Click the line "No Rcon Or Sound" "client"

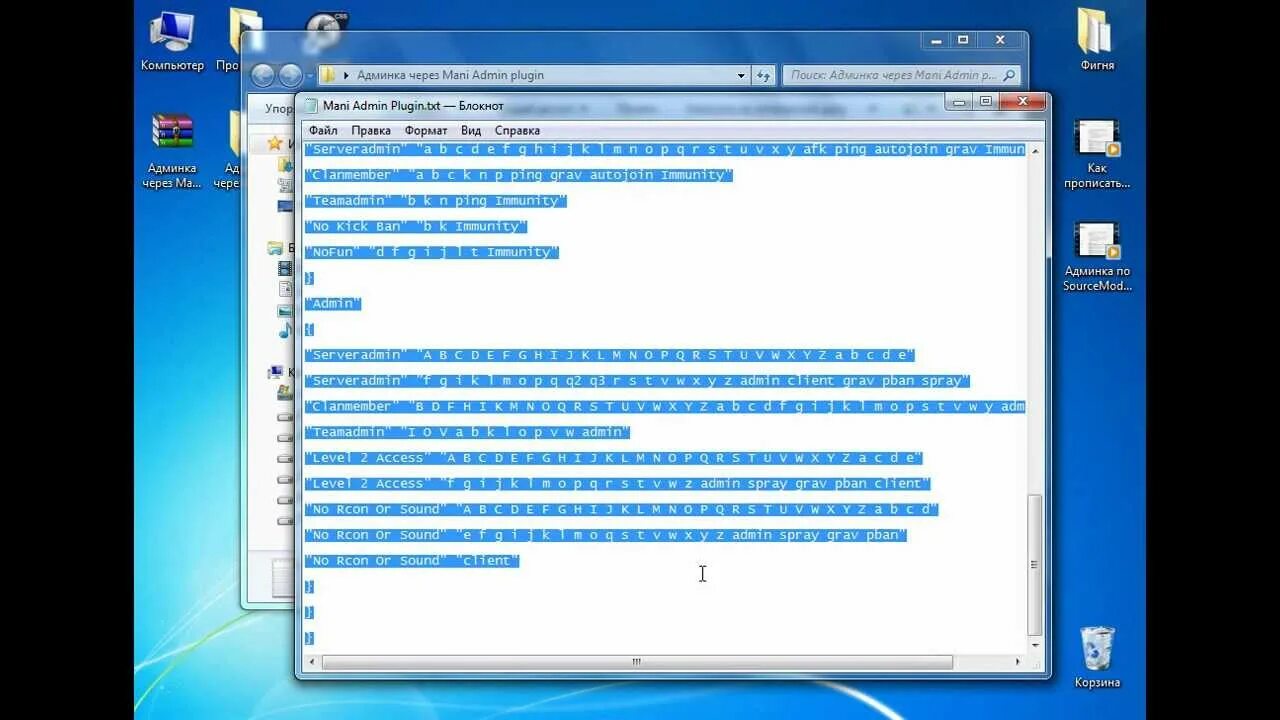(x=412, y=561)
